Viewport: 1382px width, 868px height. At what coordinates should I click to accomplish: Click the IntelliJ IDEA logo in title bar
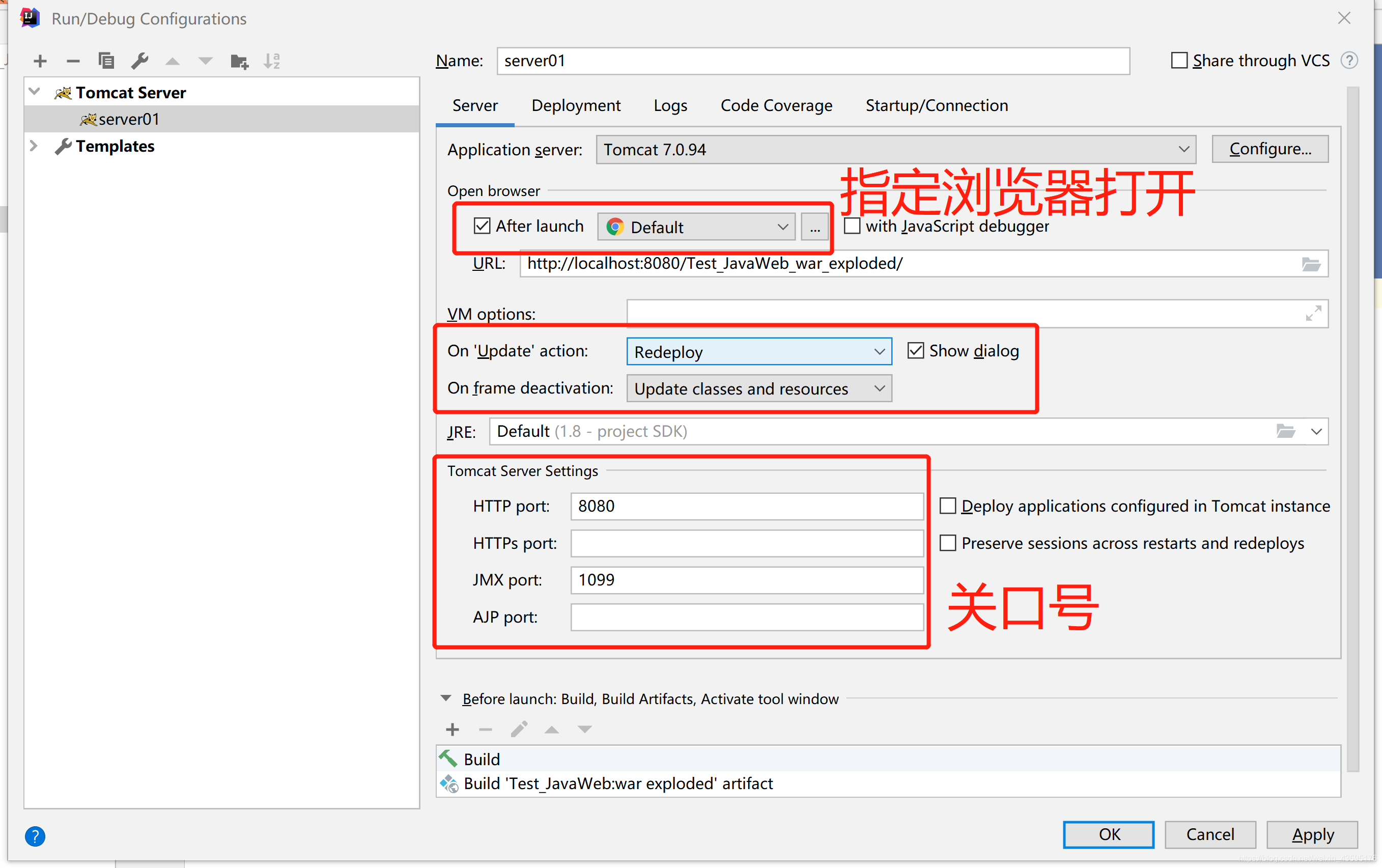30,18
